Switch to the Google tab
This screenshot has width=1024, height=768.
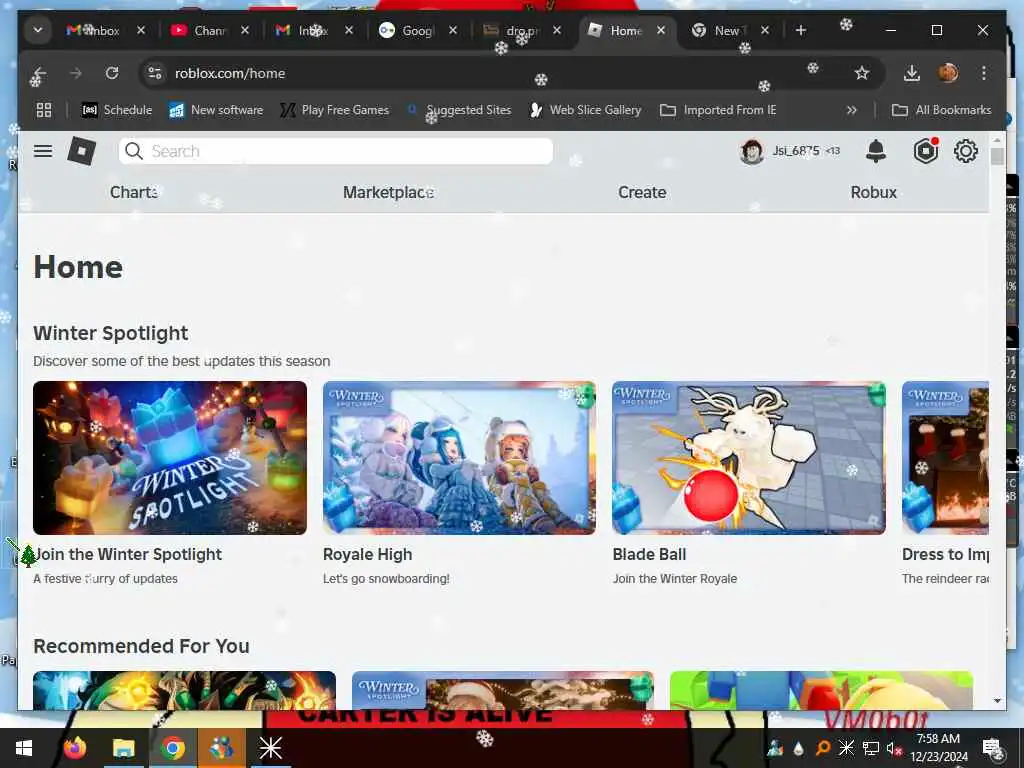coord(417,31)
